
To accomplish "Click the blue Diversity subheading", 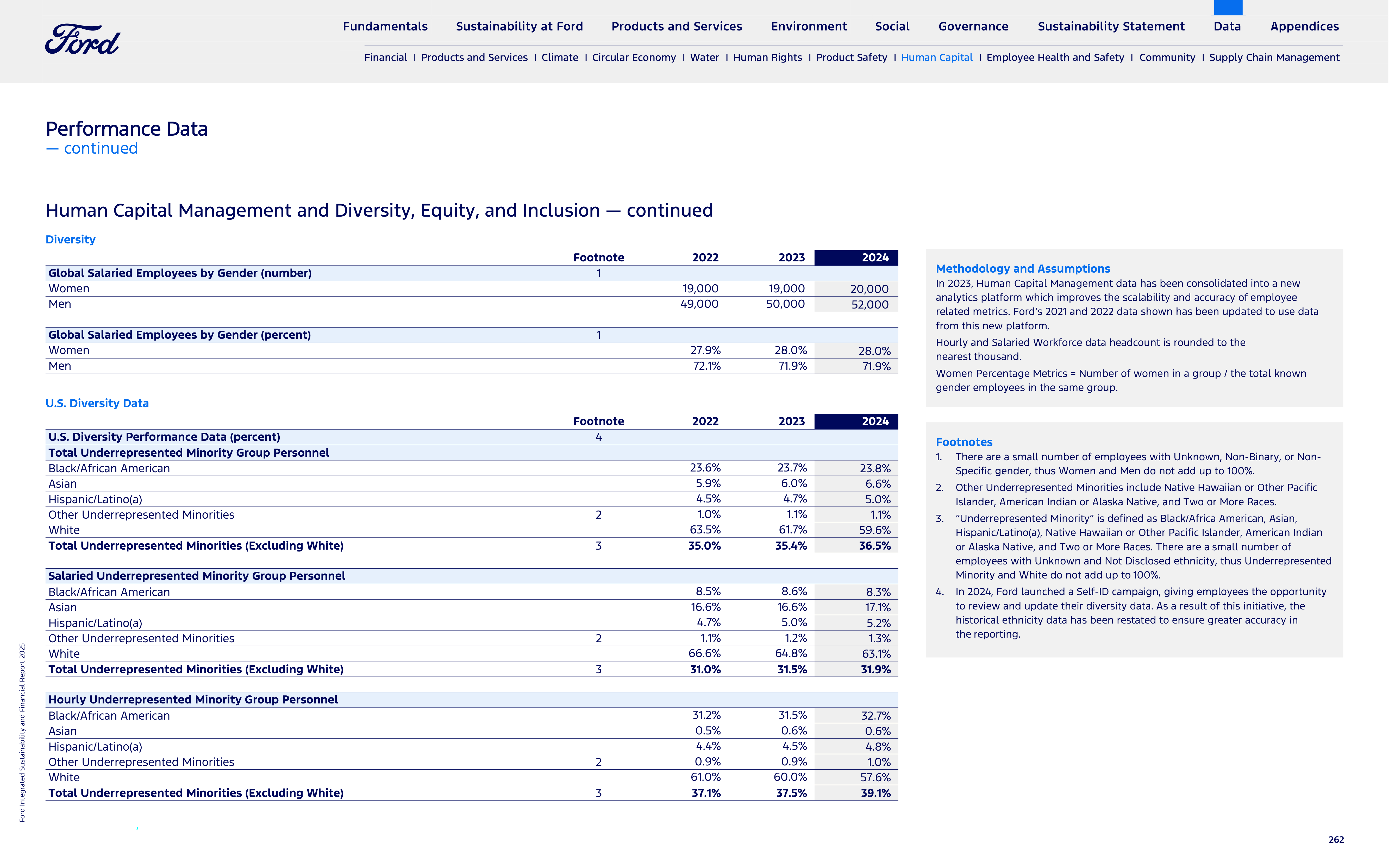I will (70, 239).
